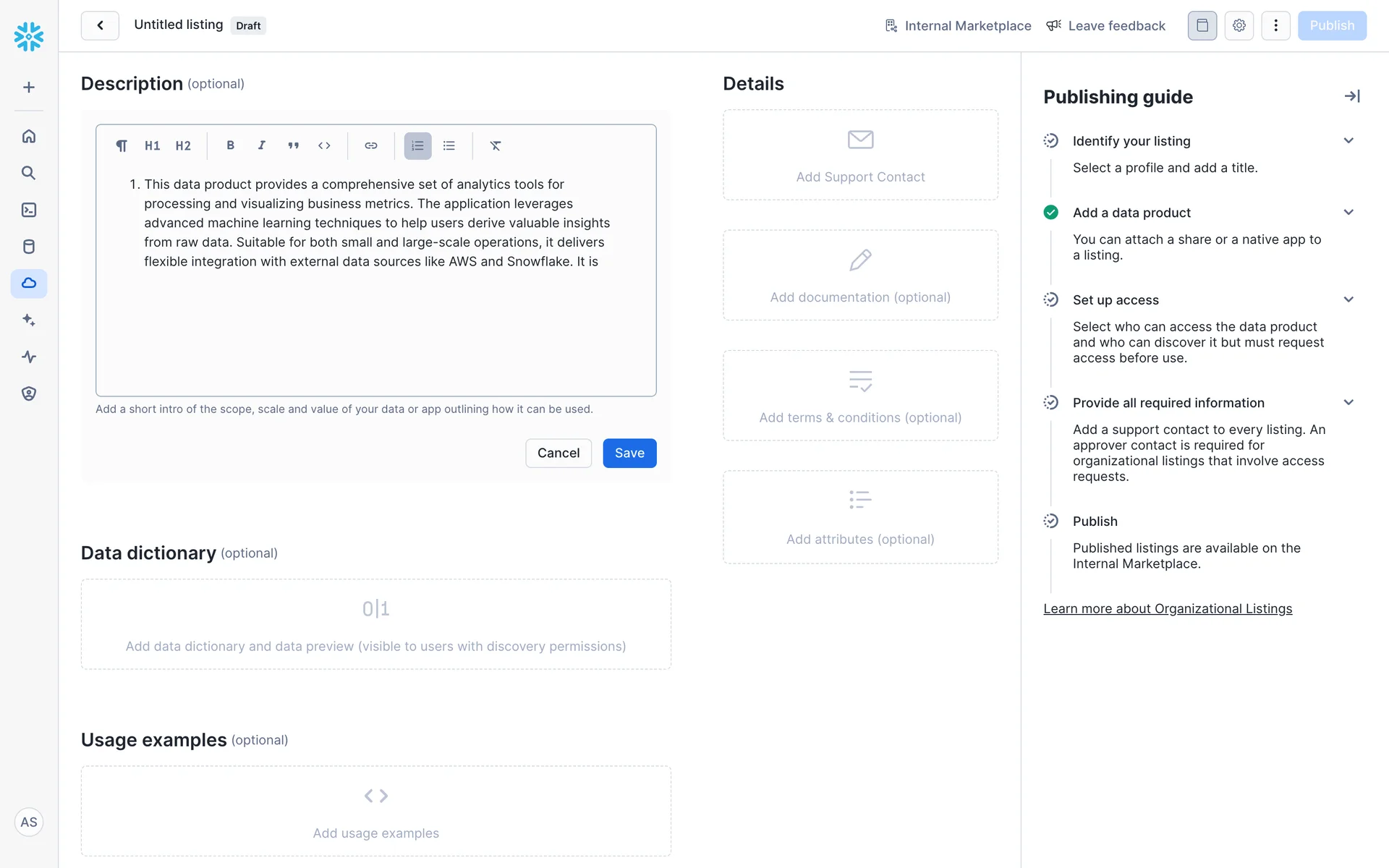Open Learn more about Organizational Listings link
1389x868 pixels.
coord(1168,609)
